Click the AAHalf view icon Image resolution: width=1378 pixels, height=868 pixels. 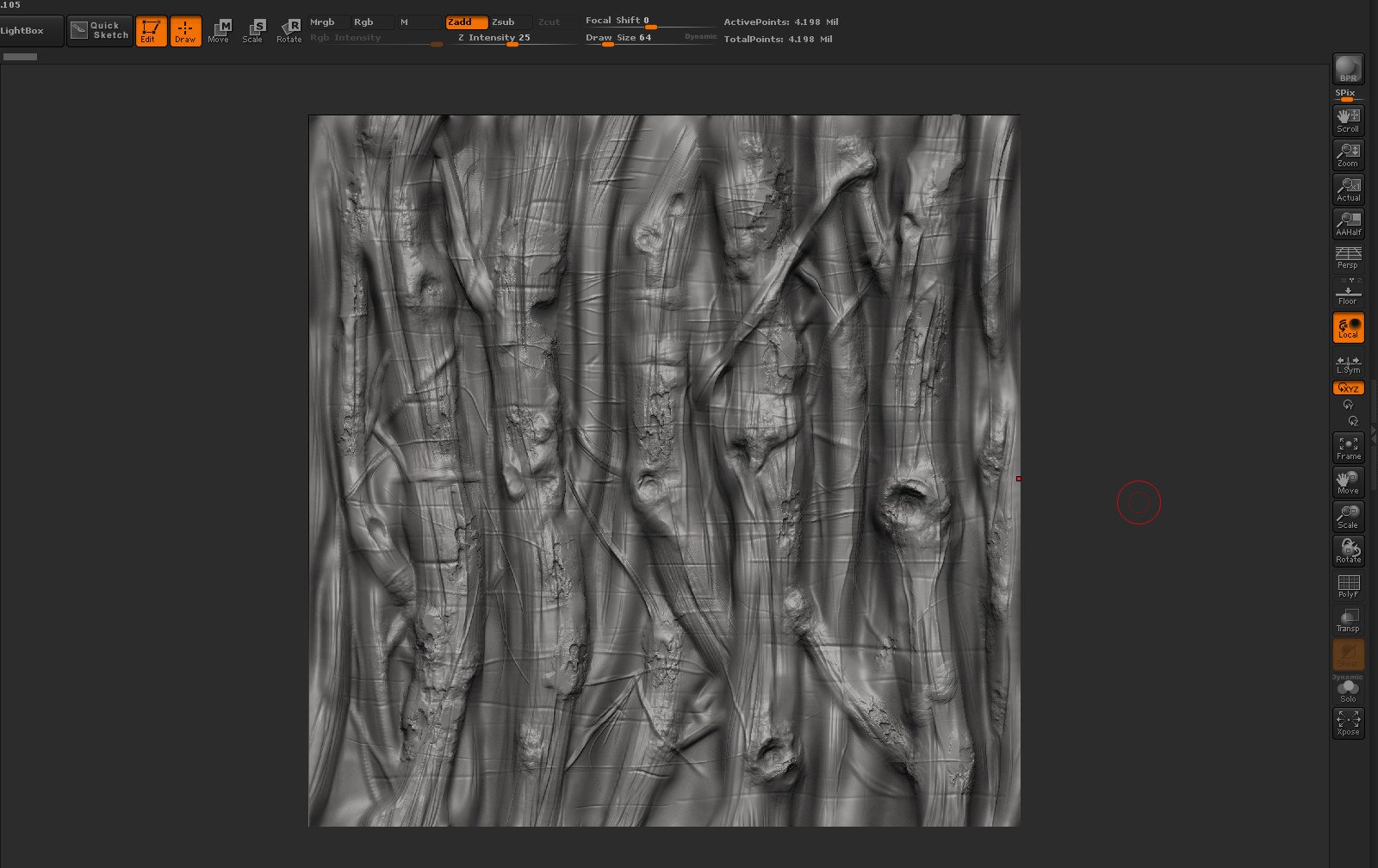click(1348, 224)
